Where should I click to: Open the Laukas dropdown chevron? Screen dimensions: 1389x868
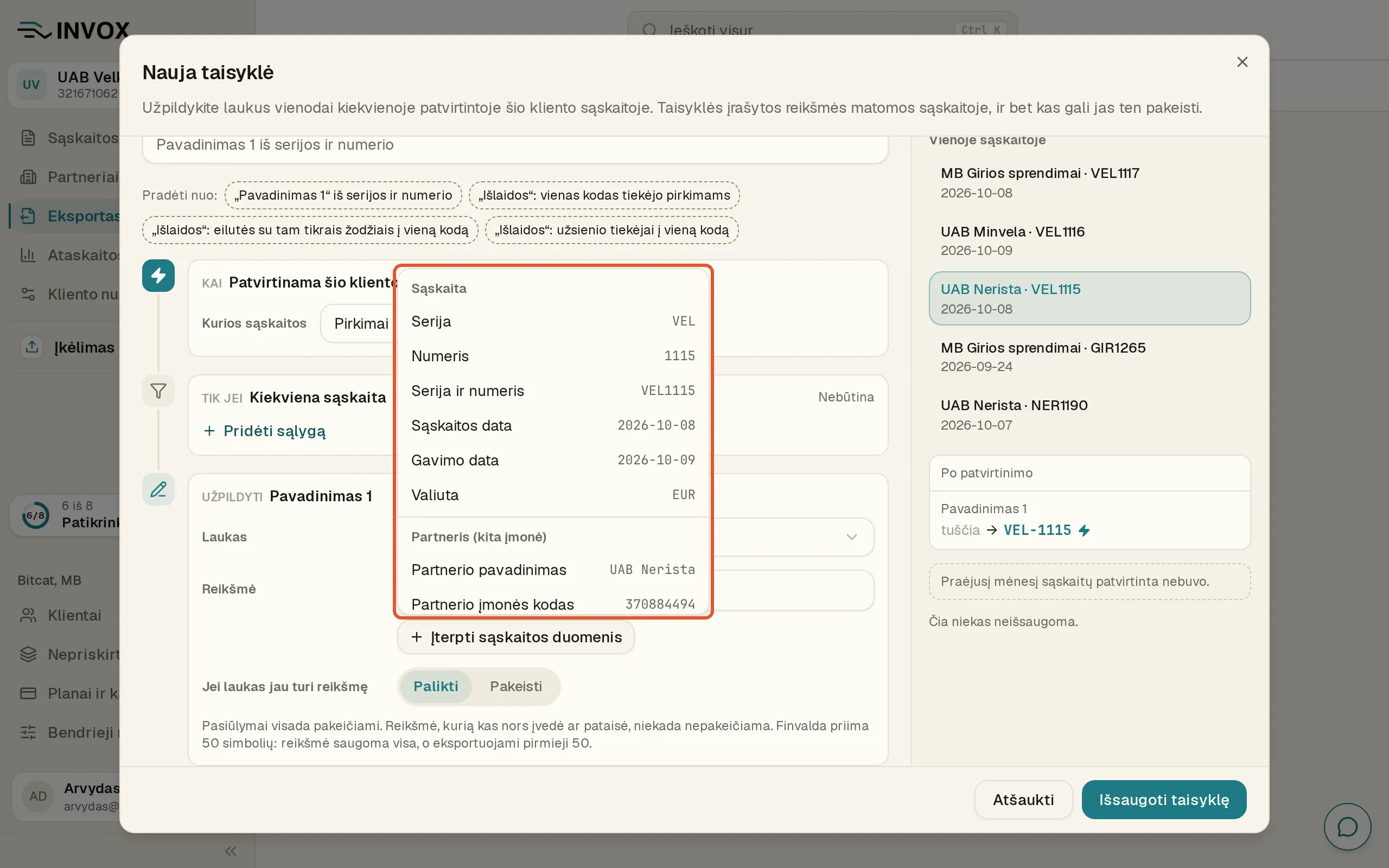[x=852, y=537]
